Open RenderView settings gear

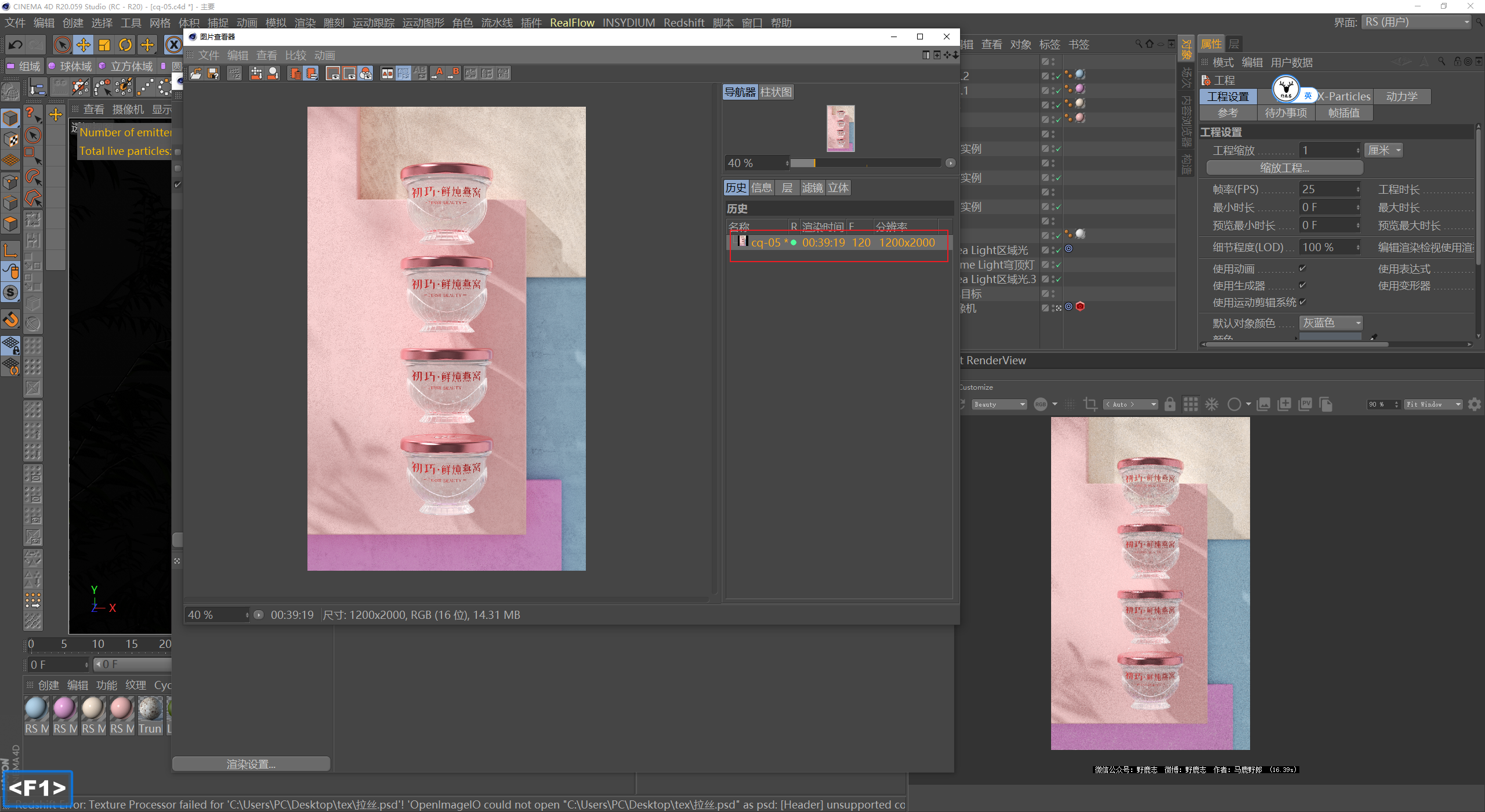[1474, 404]
